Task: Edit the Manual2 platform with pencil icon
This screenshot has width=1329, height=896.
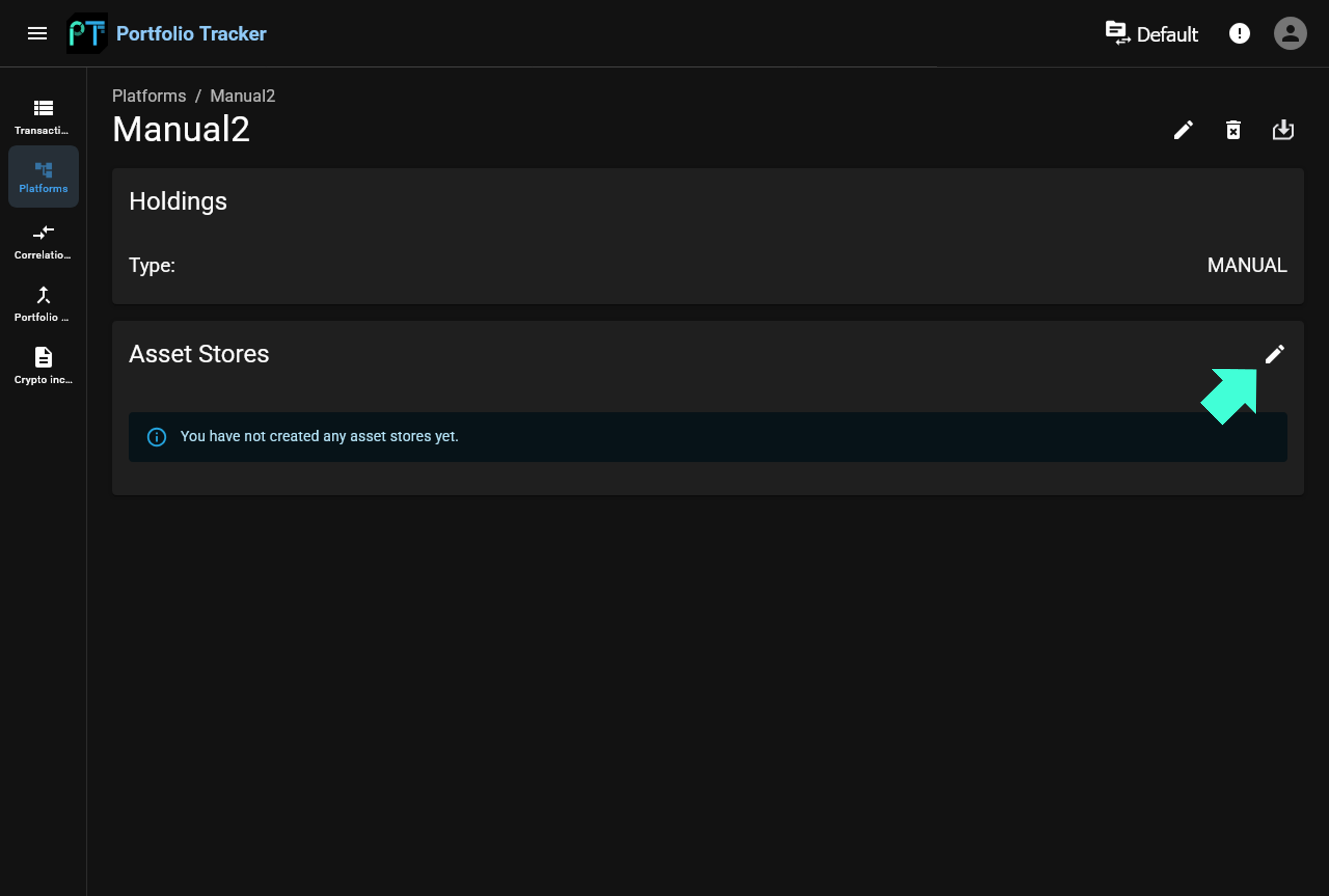Action: click(x=1183, y=130)
